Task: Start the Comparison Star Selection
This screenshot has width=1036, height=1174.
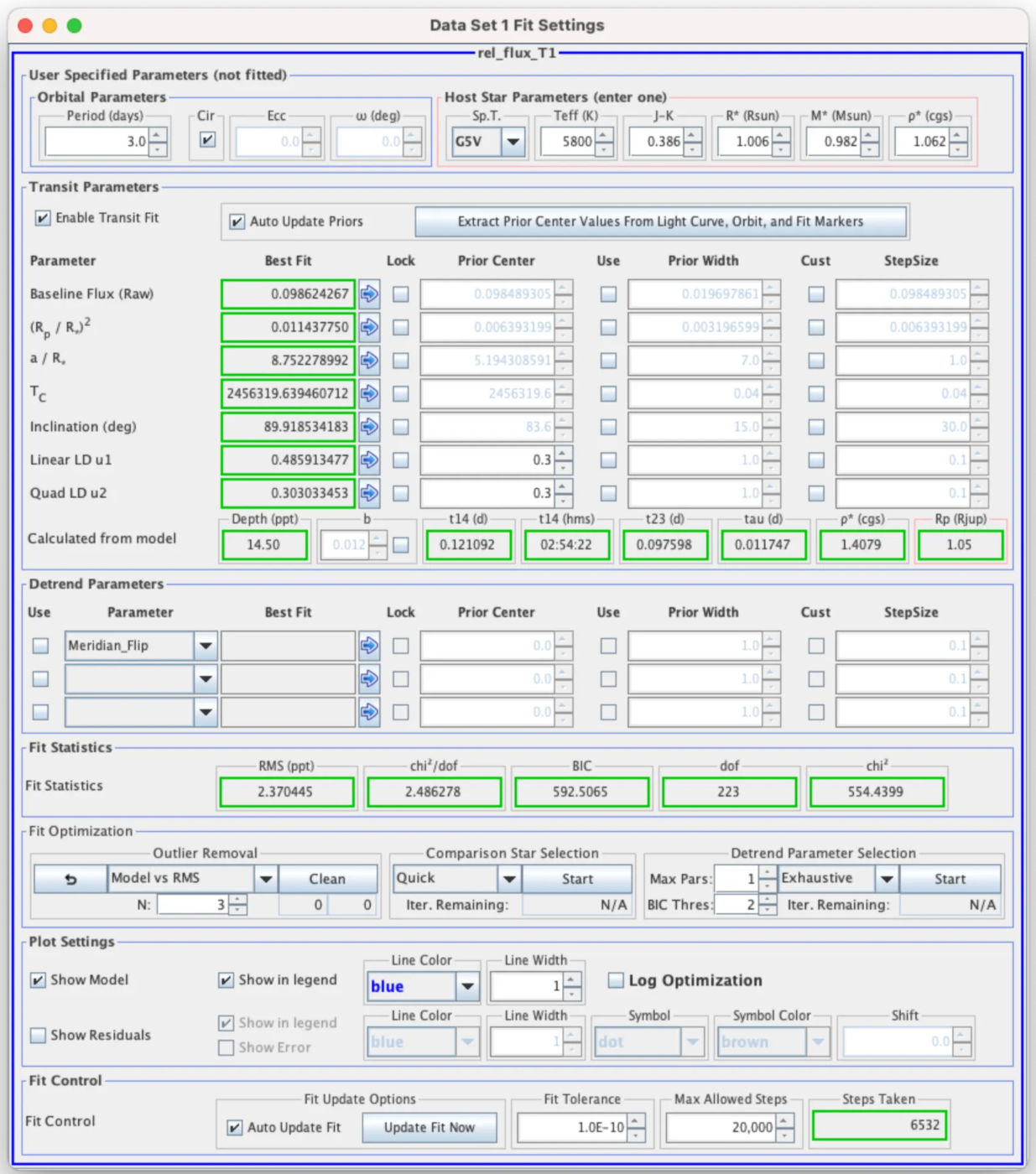Action: (x=576, y=879)
